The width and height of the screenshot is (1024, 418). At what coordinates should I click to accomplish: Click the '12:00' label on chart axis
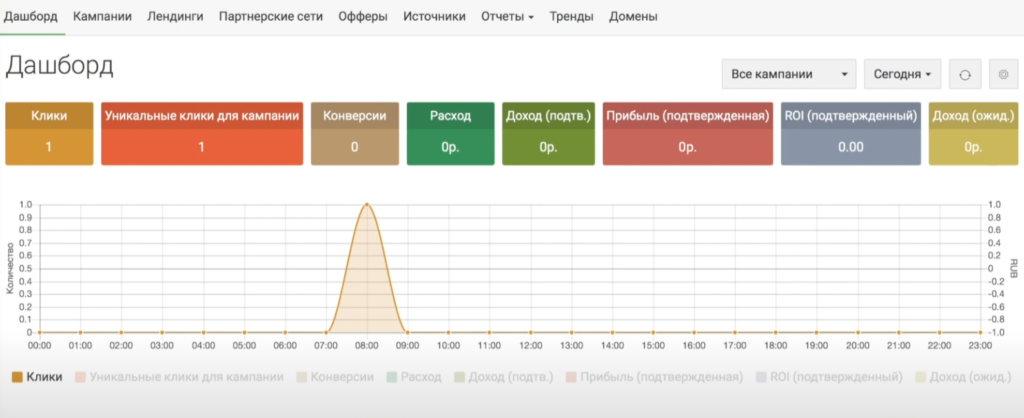tap(530, 346)
